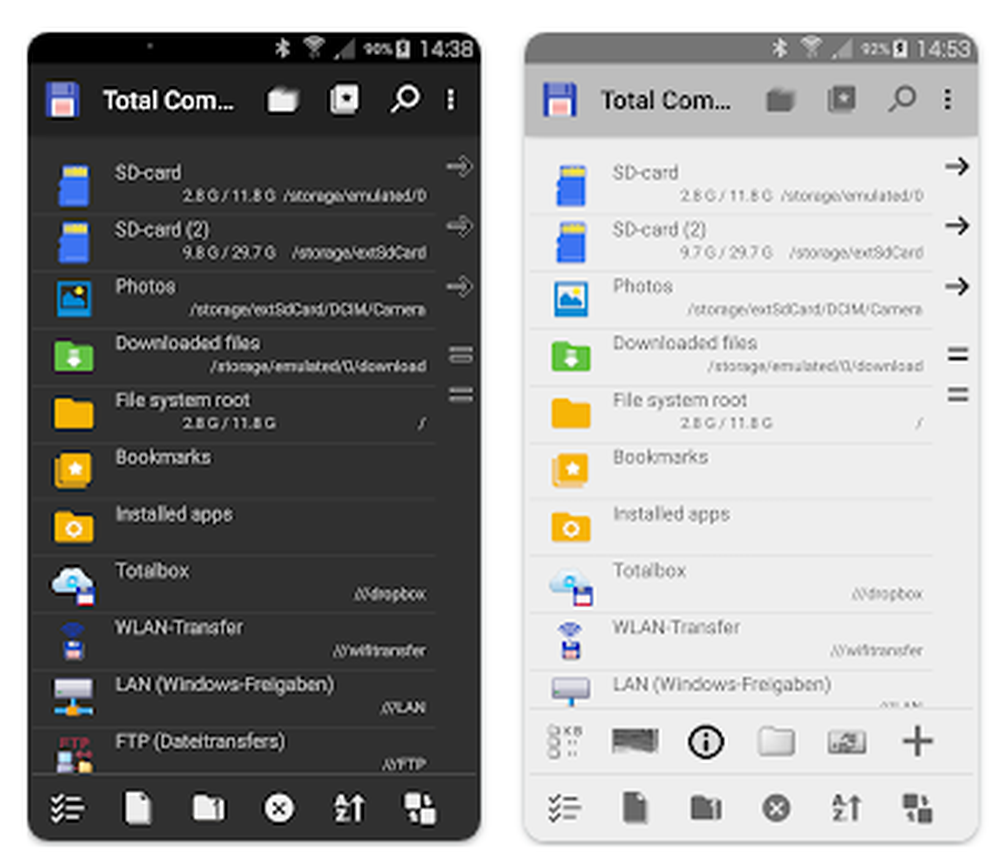Tap equals icon beside File system root, dark
Image resolution: width=1000 pixels, height=857 pixels.
[460, 395]
